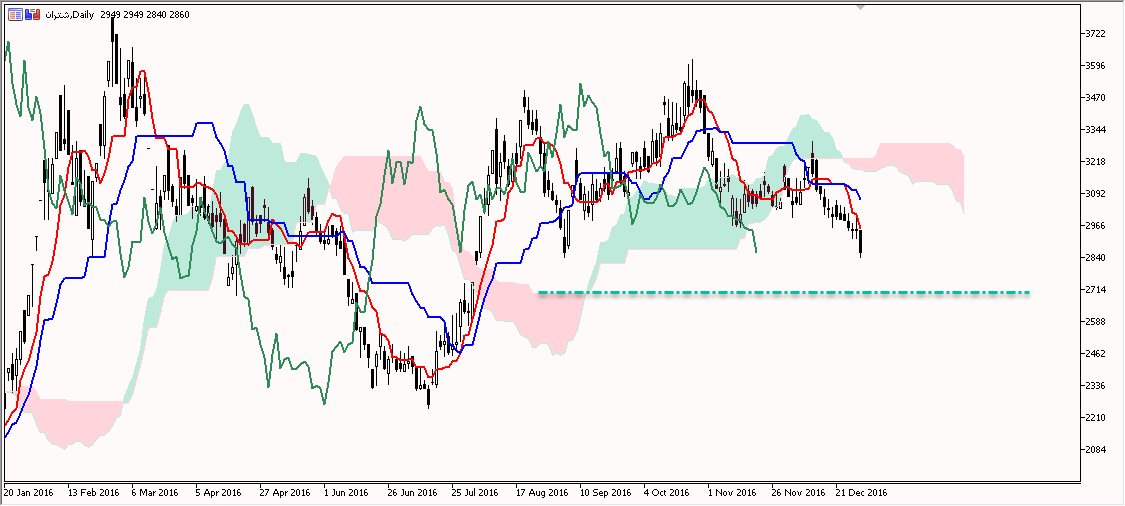Click the 25 Jul 2016 date label
This screenshot has height=506, width=1125.
[475, 493]
